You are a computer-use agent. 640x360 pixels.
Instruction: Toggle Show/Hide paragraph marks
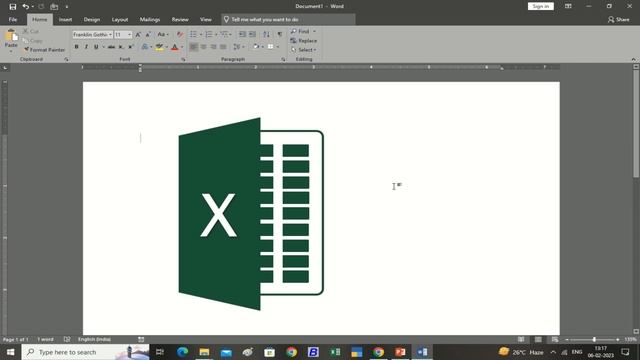280,34
